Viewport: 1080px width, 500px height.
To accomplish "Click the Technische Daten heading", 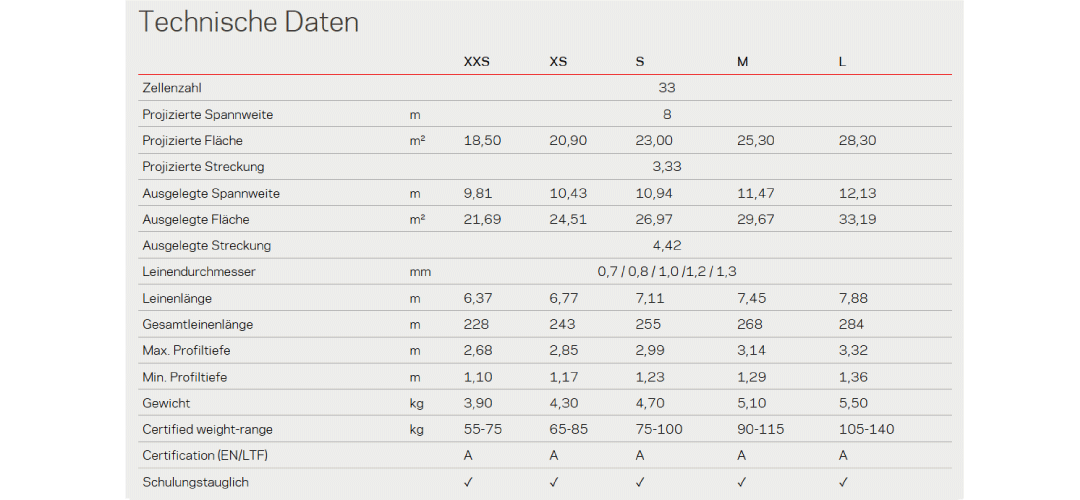I will click(249, 23).
